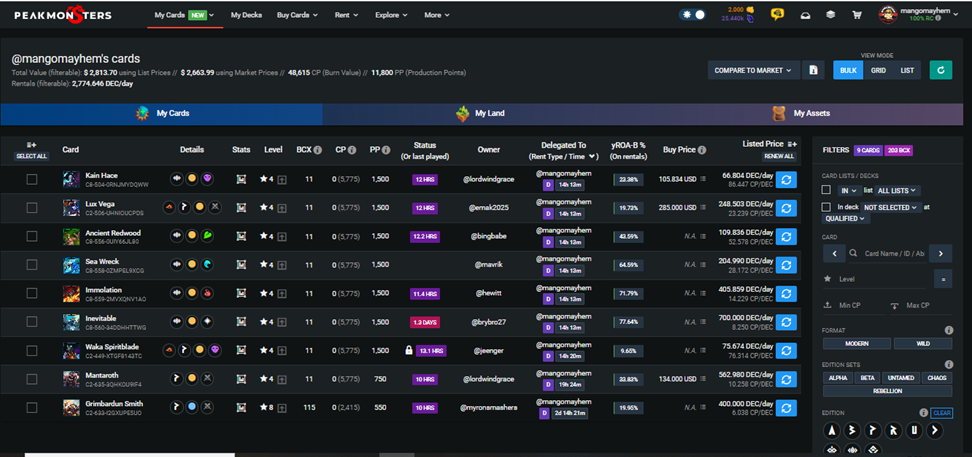
Task: Renew the Inevitable rental listing
Action: coord(785,322)
